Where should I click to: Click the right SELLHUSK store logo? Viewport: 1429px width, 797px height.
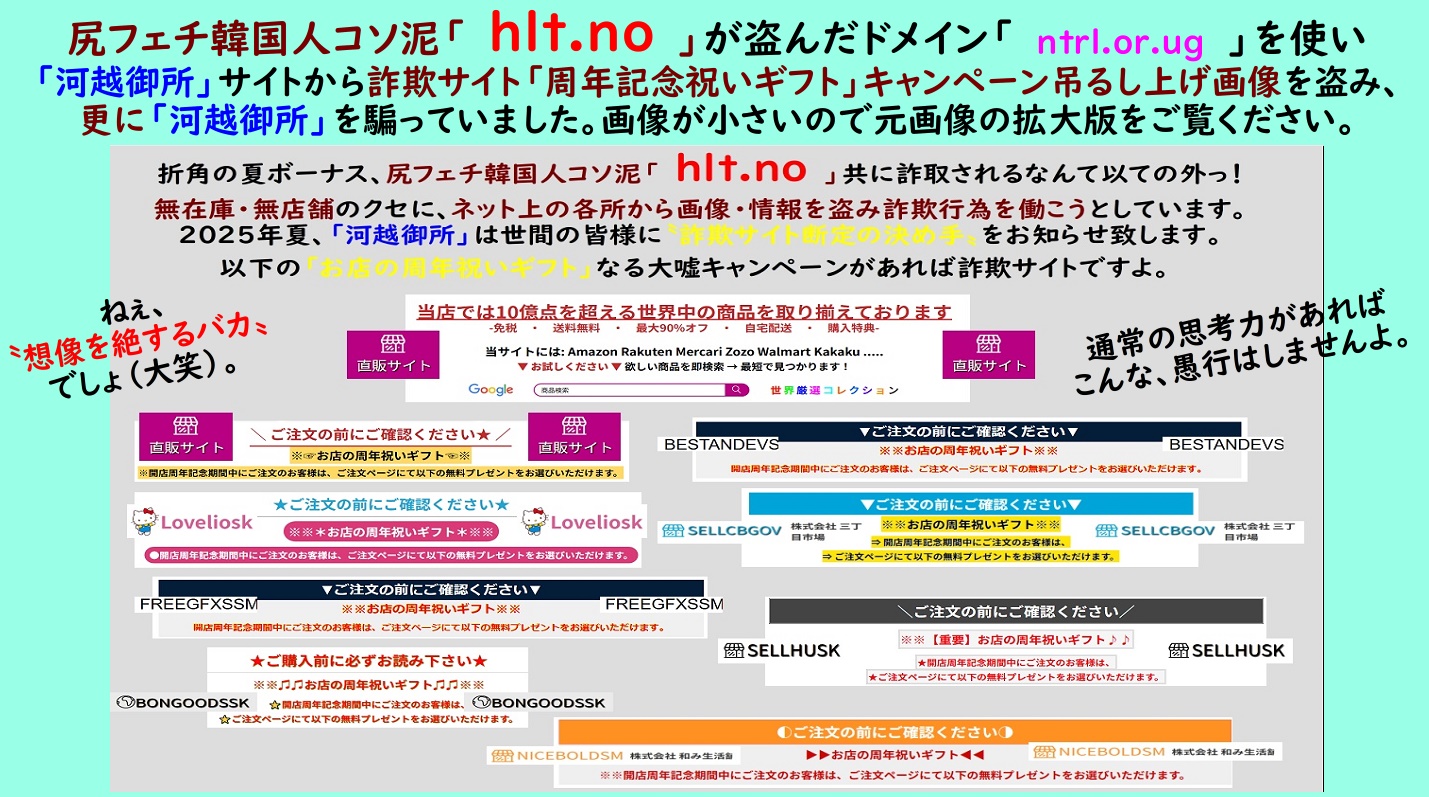pyautogui.click(x=1227, y=651)
